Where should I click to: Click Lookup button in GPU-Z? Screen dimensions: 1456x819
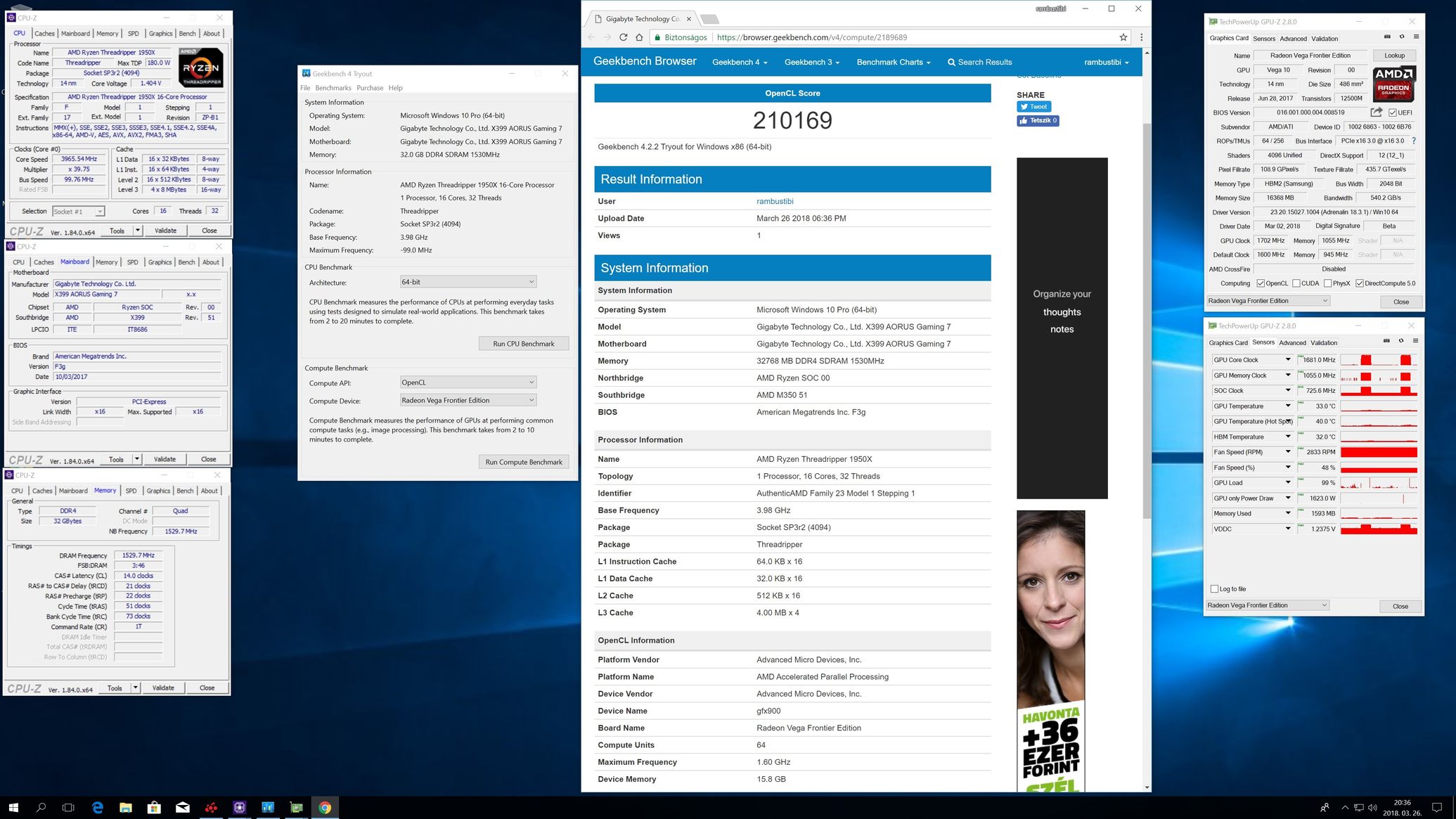coord(1395,56)
